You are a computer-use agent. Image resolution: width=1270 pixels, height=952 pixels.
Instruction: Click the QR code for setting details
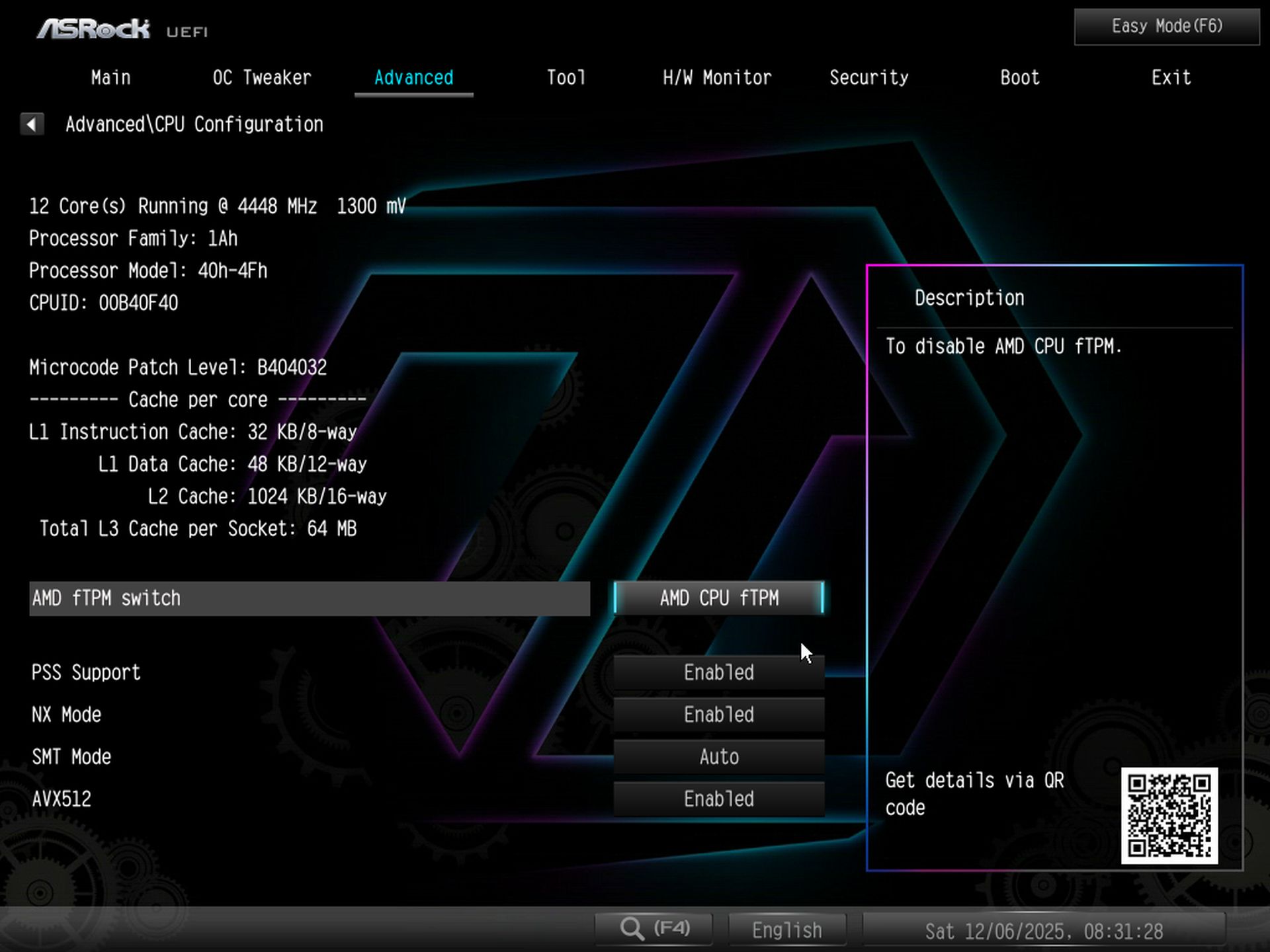pyautogui.click(x=1169, y=816)
